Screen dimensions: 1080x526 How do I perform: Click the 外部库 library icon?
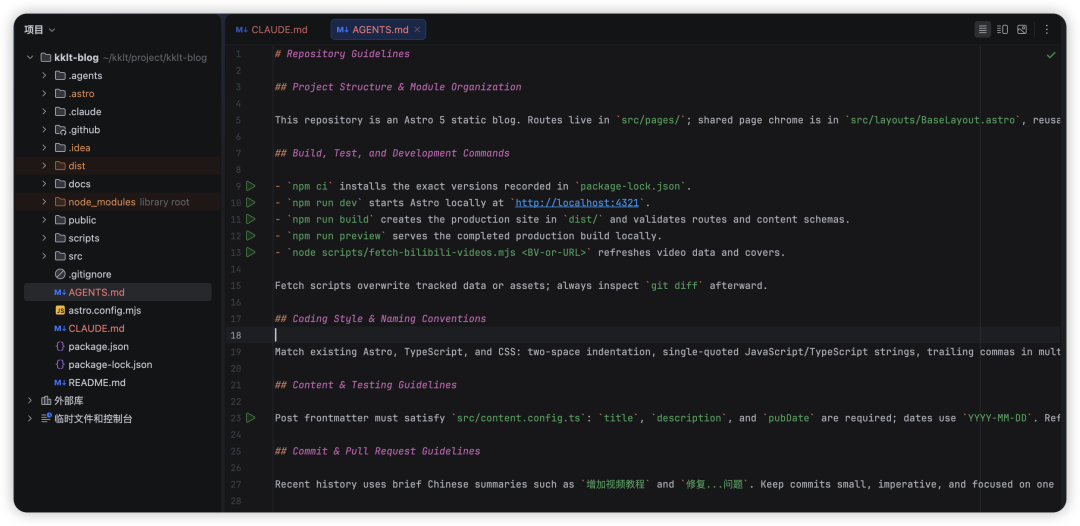45,400
